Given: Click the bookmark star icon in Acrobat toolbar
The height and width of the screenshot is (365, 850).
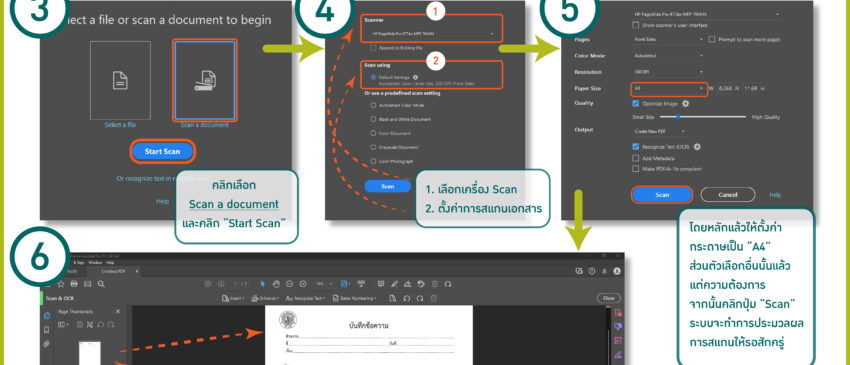Looking at the screenshot, I should pos(61,284).
